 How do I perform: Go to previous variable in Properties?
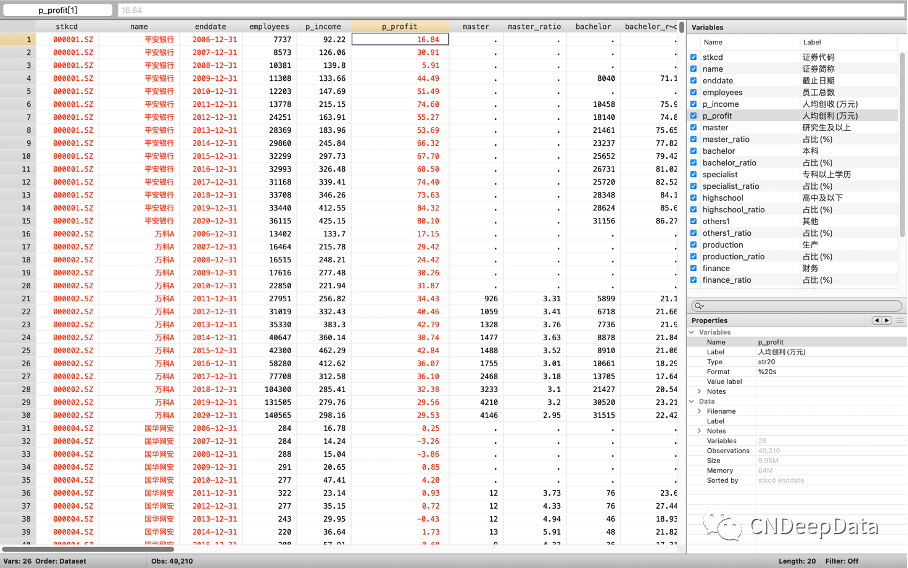click(x=877, y=320)
